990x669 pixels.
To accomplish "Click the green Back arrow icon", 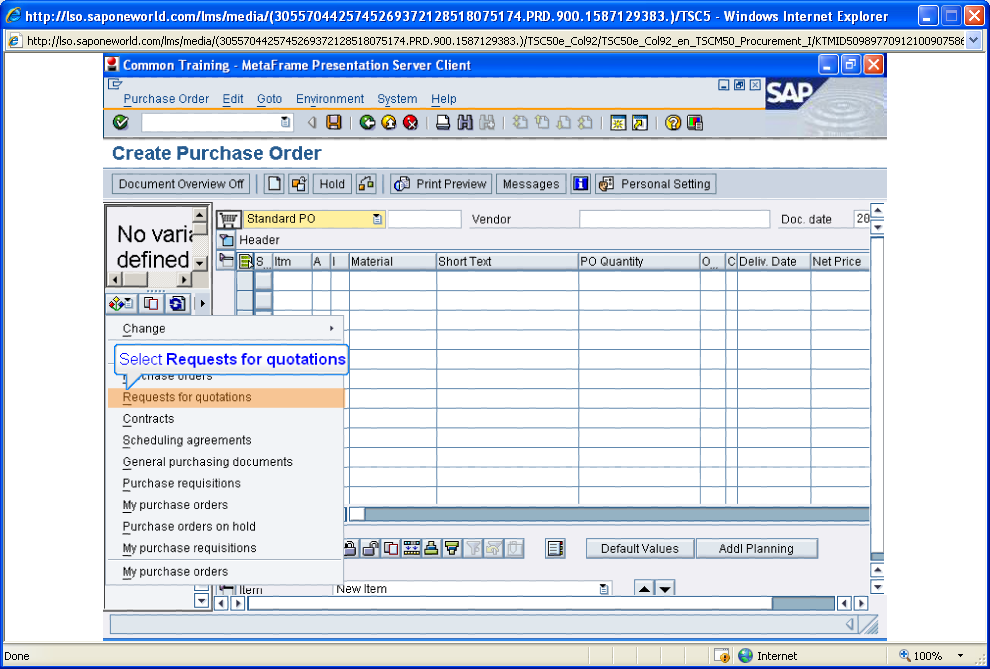I will point(367,122).
